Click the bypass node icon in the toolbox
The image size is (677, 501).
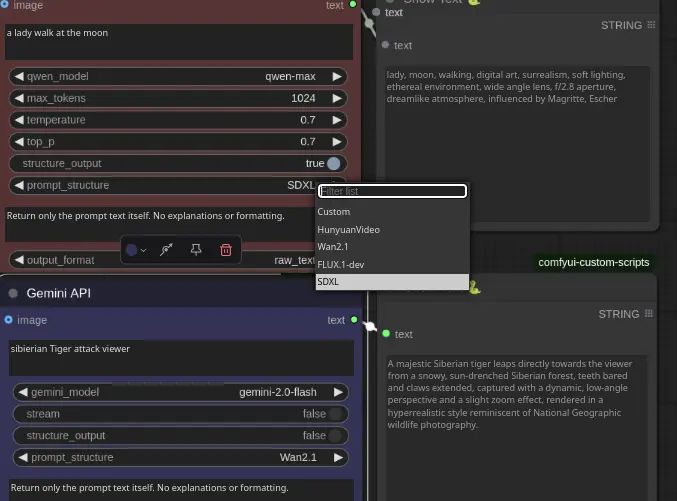pyautogui.click(x=166, y=250)
